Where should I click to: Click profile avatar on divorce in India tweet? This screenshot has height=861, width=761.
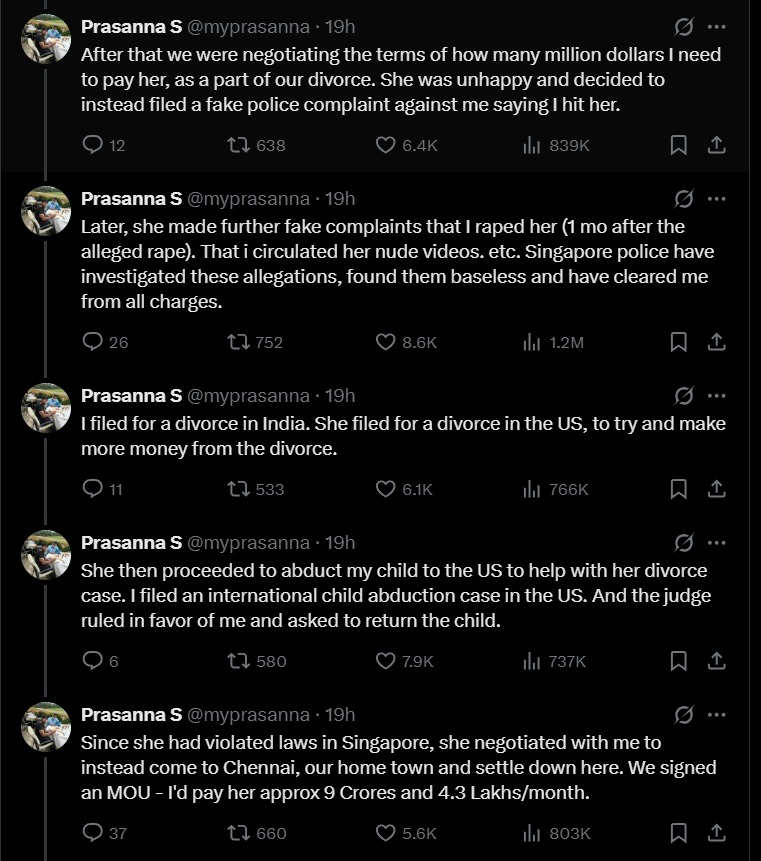tap(46, 407)
